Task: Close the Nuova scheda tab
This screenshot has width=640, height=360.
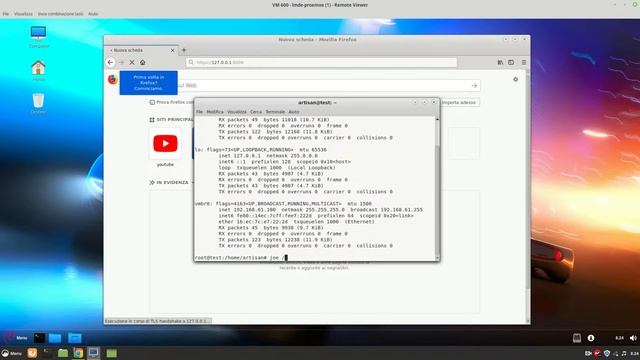Action: tap(172, 50)
